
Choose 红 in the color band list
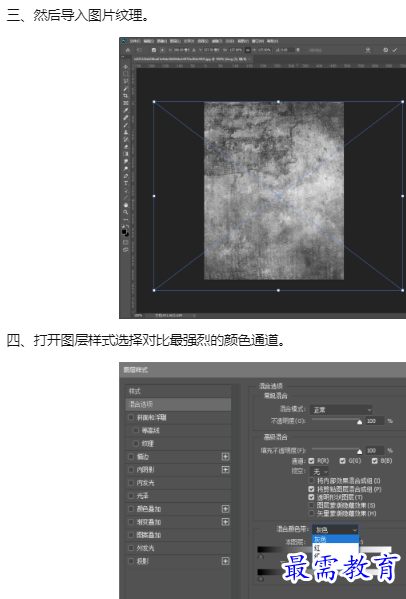click(335, 547)
